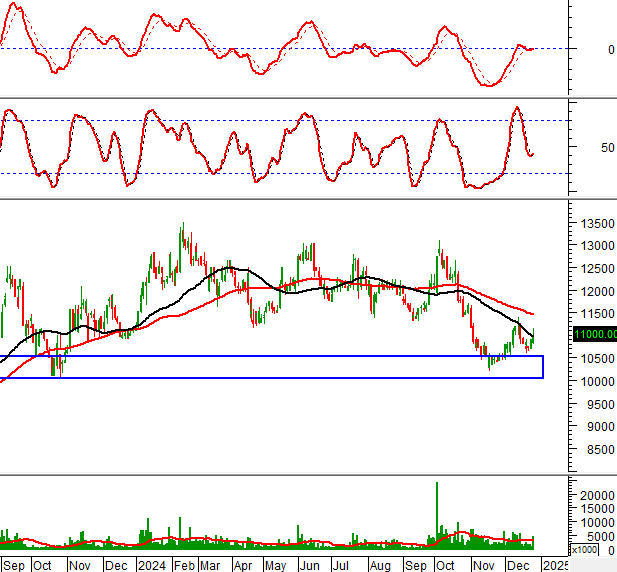617x572 pixels.
Task: Click the 12500 price axis label
Action: click(594, 269)
